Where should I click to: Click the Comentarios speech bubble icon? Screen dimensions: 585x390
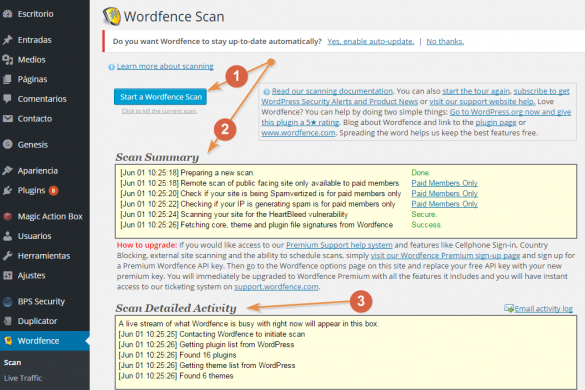(x=7, y=99)
